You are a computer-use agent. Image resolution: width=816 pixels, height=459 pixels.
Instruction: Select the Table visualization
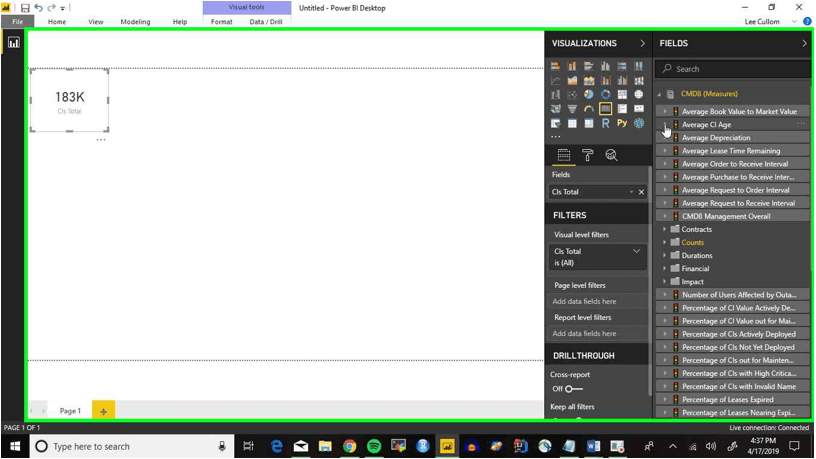(572, 123)
